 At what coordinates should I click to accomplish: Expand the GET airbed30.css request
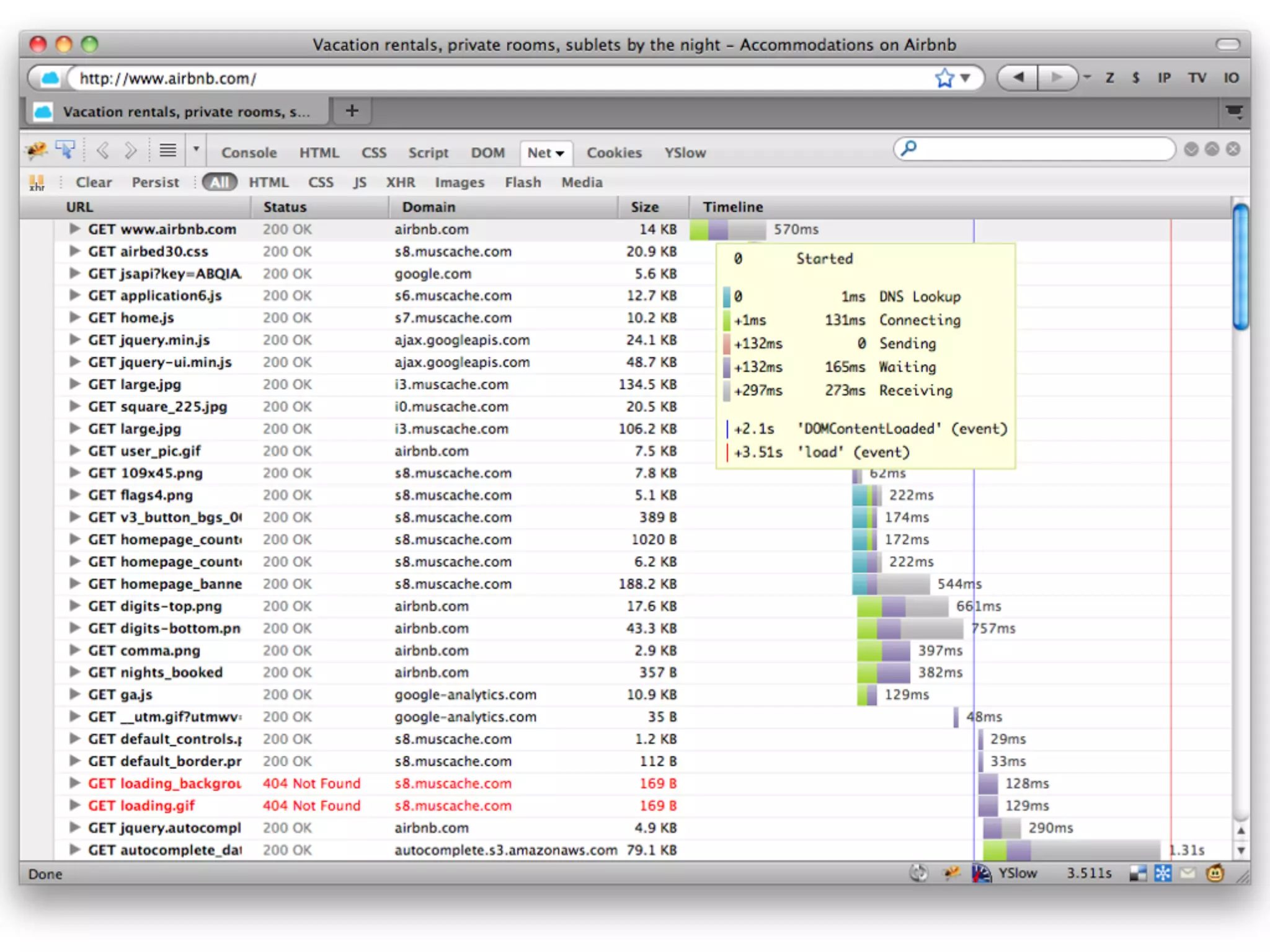[x=74, y=251]
